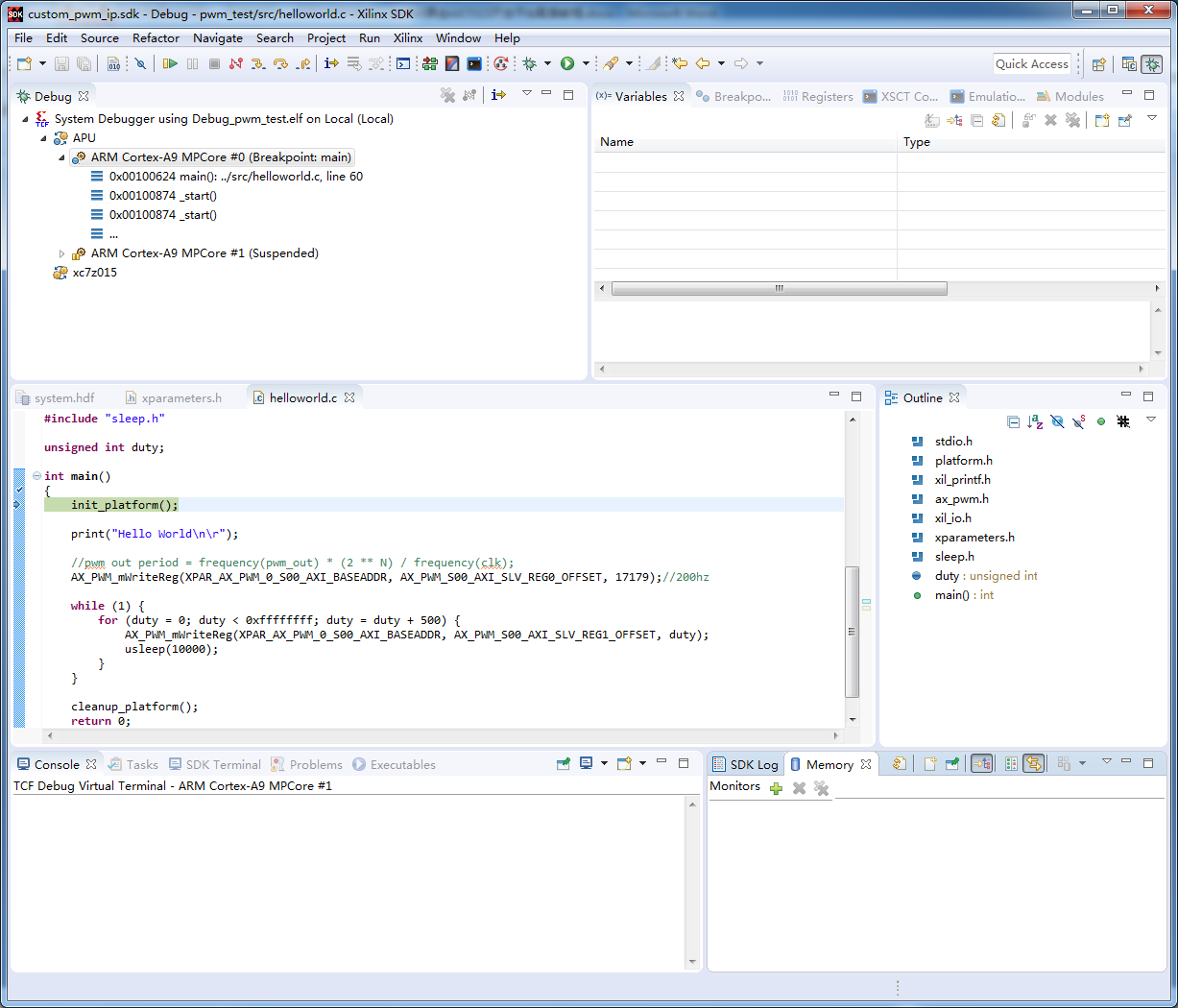Collapse the System Debugger tree node
The image size is (1178, 1008).
coord(25,119)
